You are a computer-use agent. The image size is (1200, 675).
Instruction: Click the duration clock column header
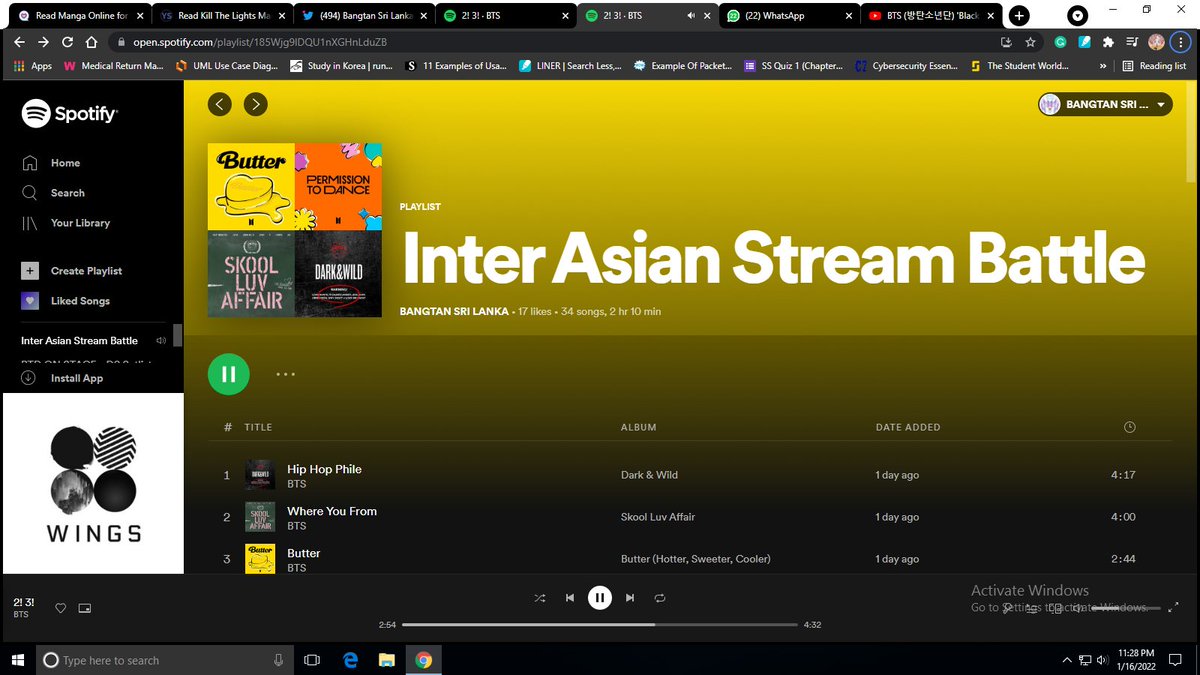click(x=1130, y=427)
